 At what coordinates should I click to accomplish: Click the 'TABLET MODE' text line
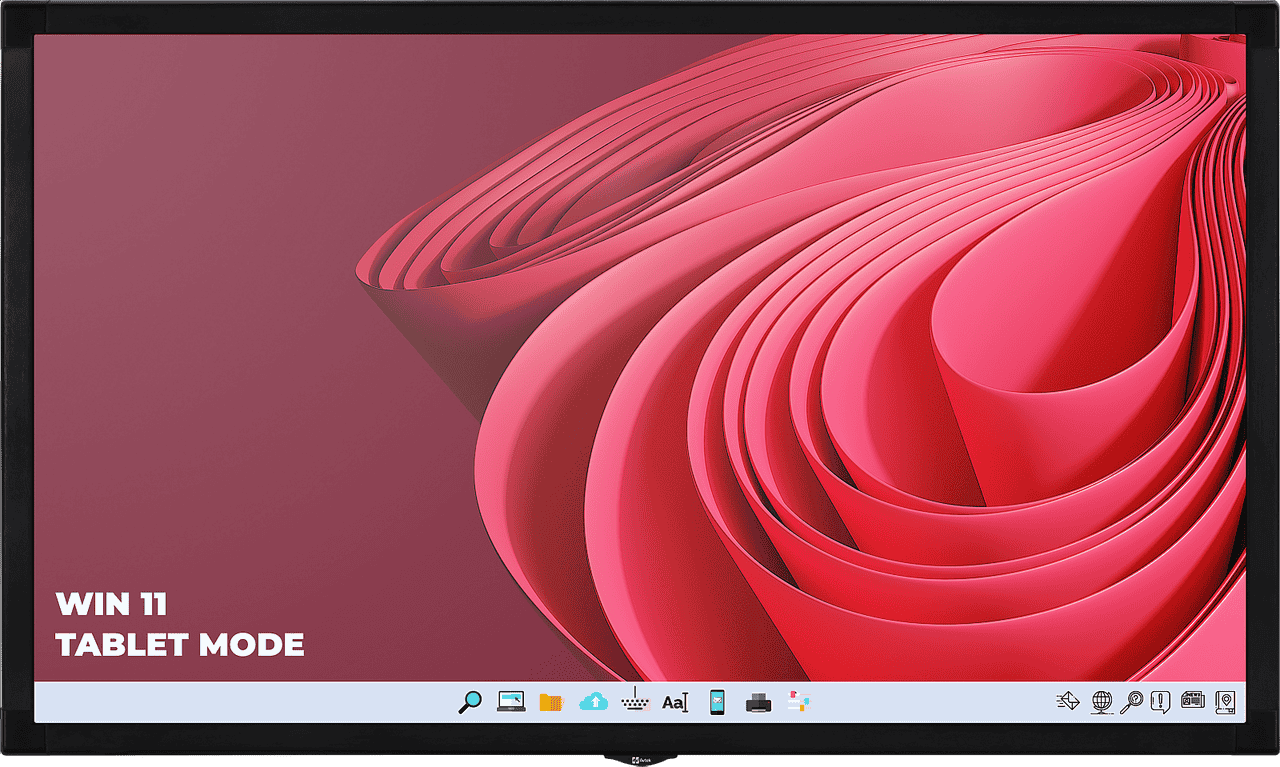click(x=180, y=645)
